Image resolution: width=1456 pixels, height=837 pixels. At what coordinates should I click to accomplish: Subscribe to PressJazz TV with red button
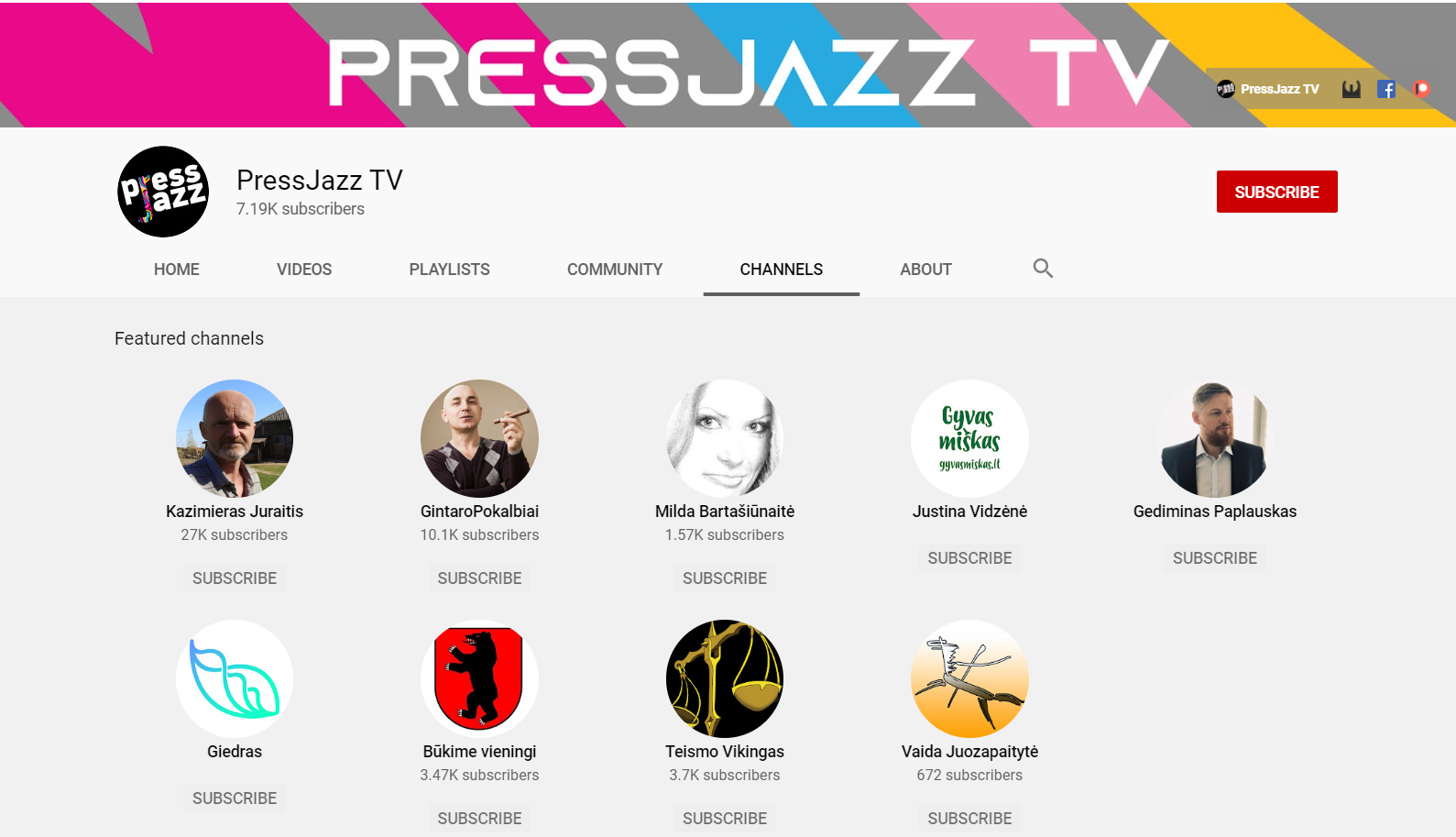[1276, 192]
